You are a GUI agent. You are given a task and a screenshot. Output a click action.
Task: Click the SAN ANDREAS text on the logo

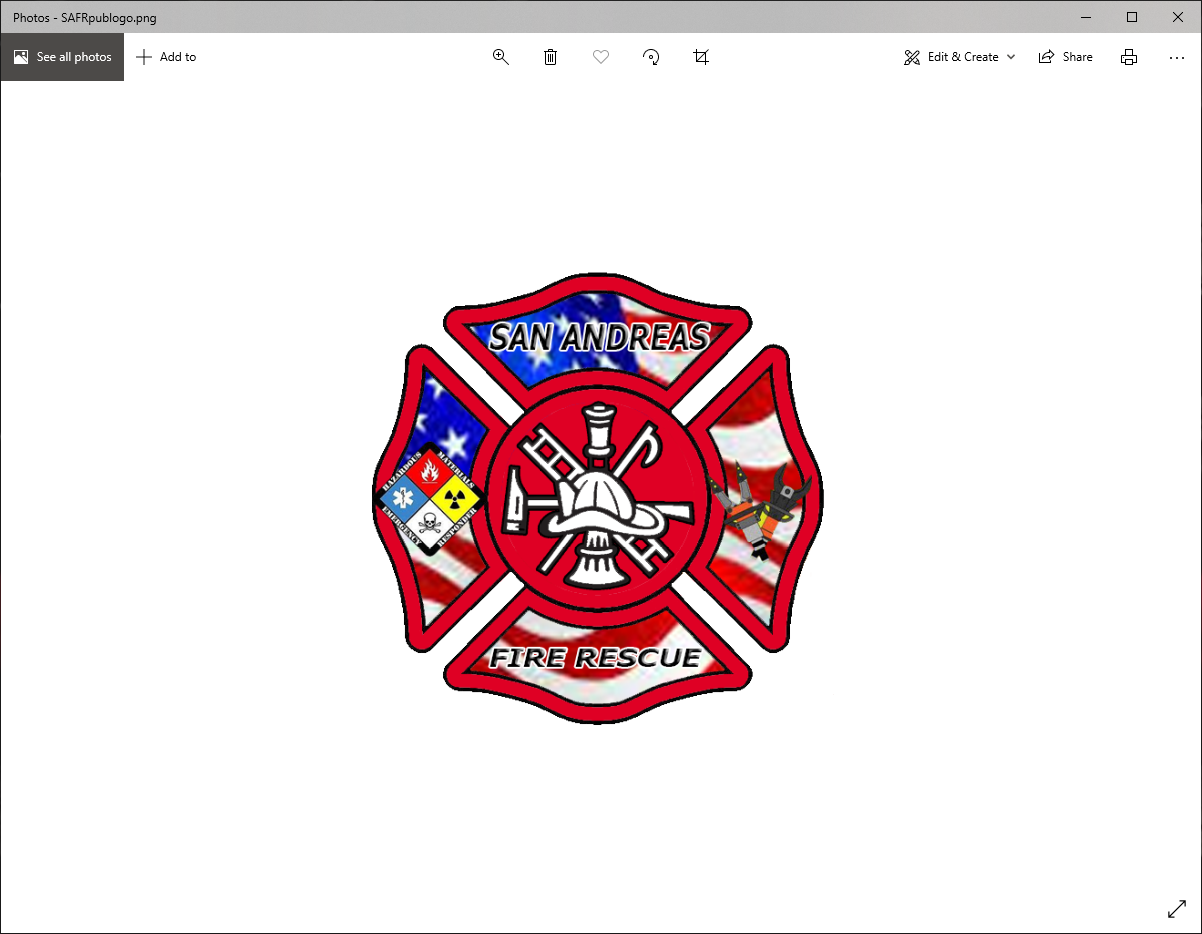[x=599, y=338]
